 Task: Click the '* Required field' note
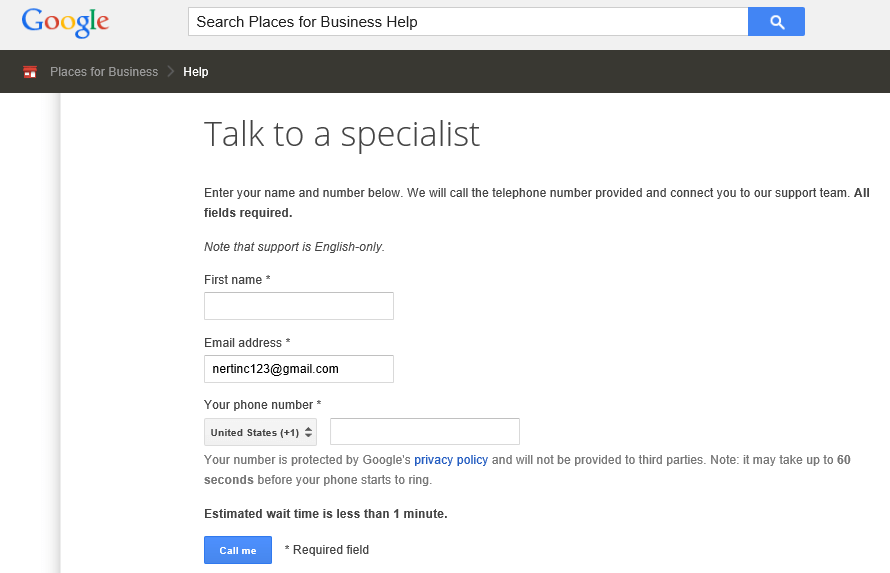coord(327,550)
